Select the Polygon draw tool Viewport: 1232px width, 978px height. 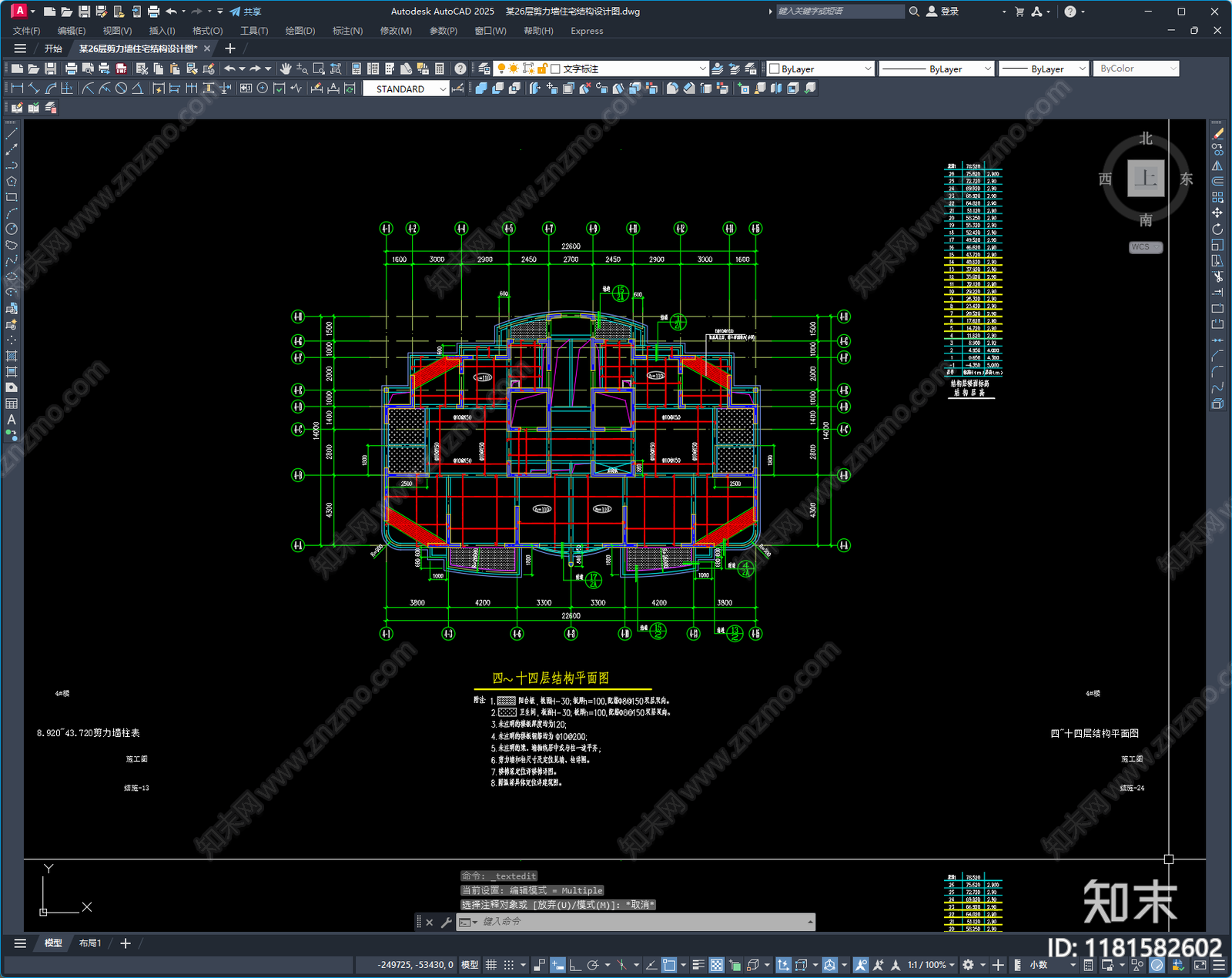12,182
